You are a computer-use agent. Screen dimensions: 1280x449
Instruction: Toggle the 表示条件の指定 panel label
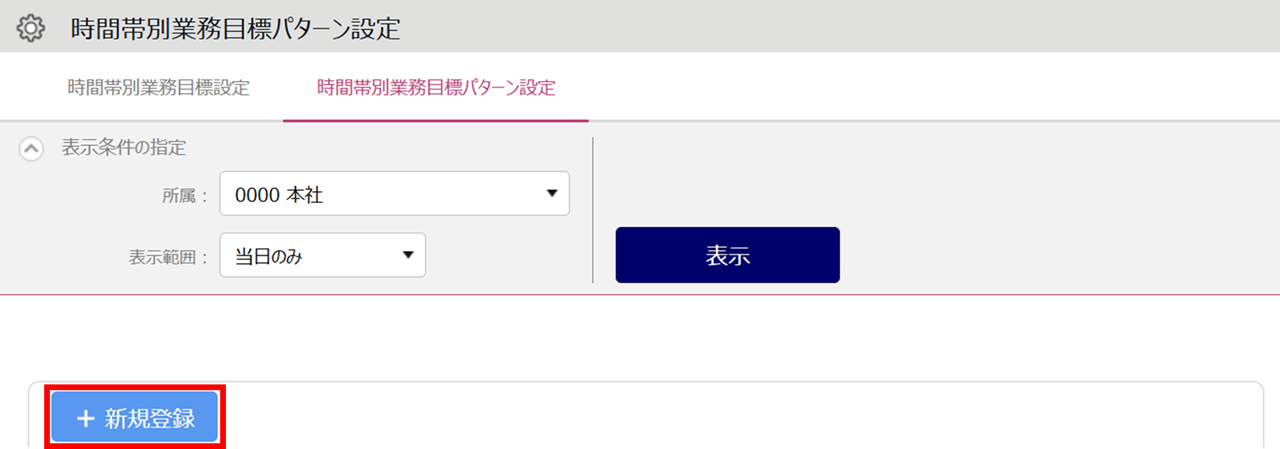click(124, 148)
